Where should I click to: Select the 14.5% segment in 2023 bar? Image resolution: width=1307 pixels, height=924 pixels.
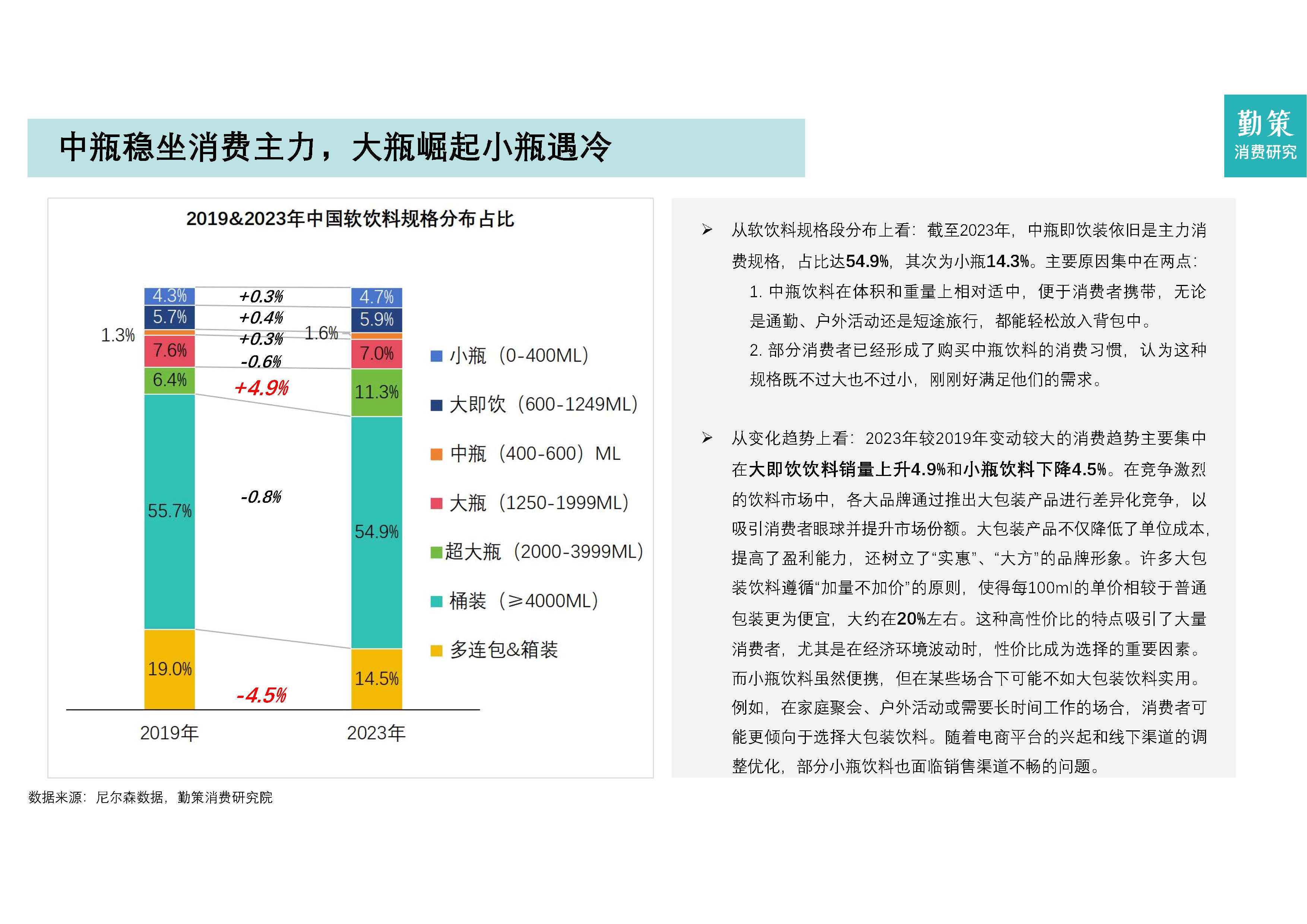(x=377, y=679)
